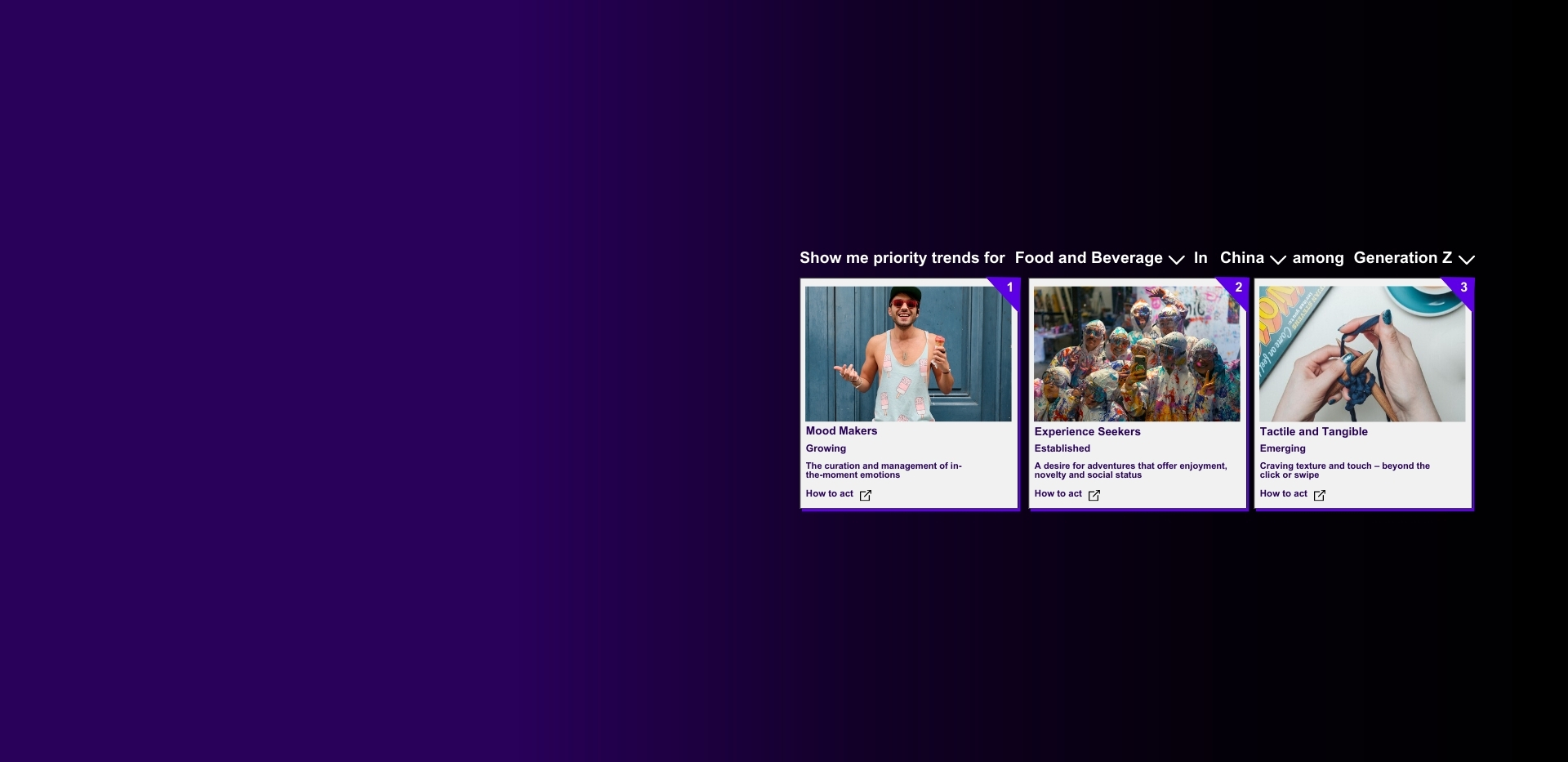Viewport: 1568px width, 762px height.
Task: Click the chevron beside Generation Z
Action: click(x=1467, y=260)
